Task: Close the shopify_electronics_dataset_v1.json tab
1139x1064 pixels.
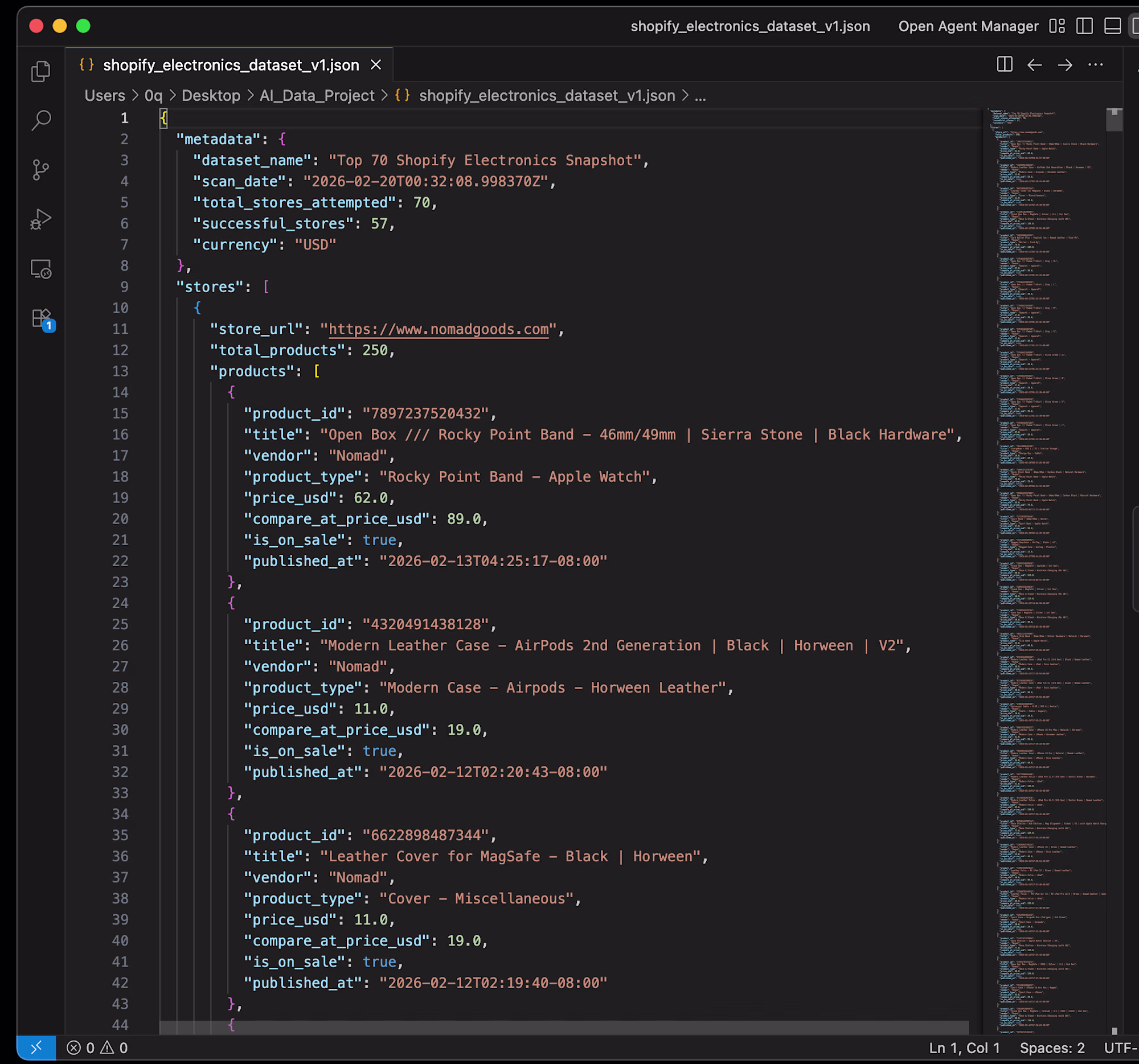Action: point(376,66)
